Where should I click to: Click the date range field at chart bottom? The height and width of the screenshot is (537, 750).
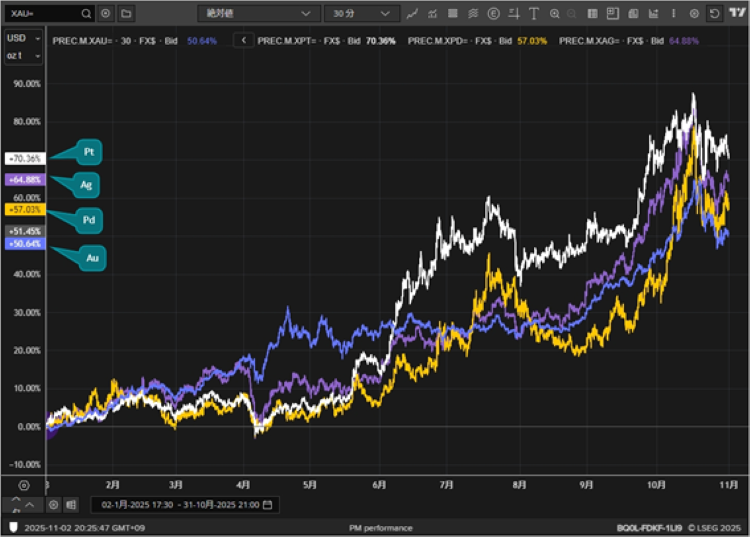pyautogui.click(x=180, y=505)
